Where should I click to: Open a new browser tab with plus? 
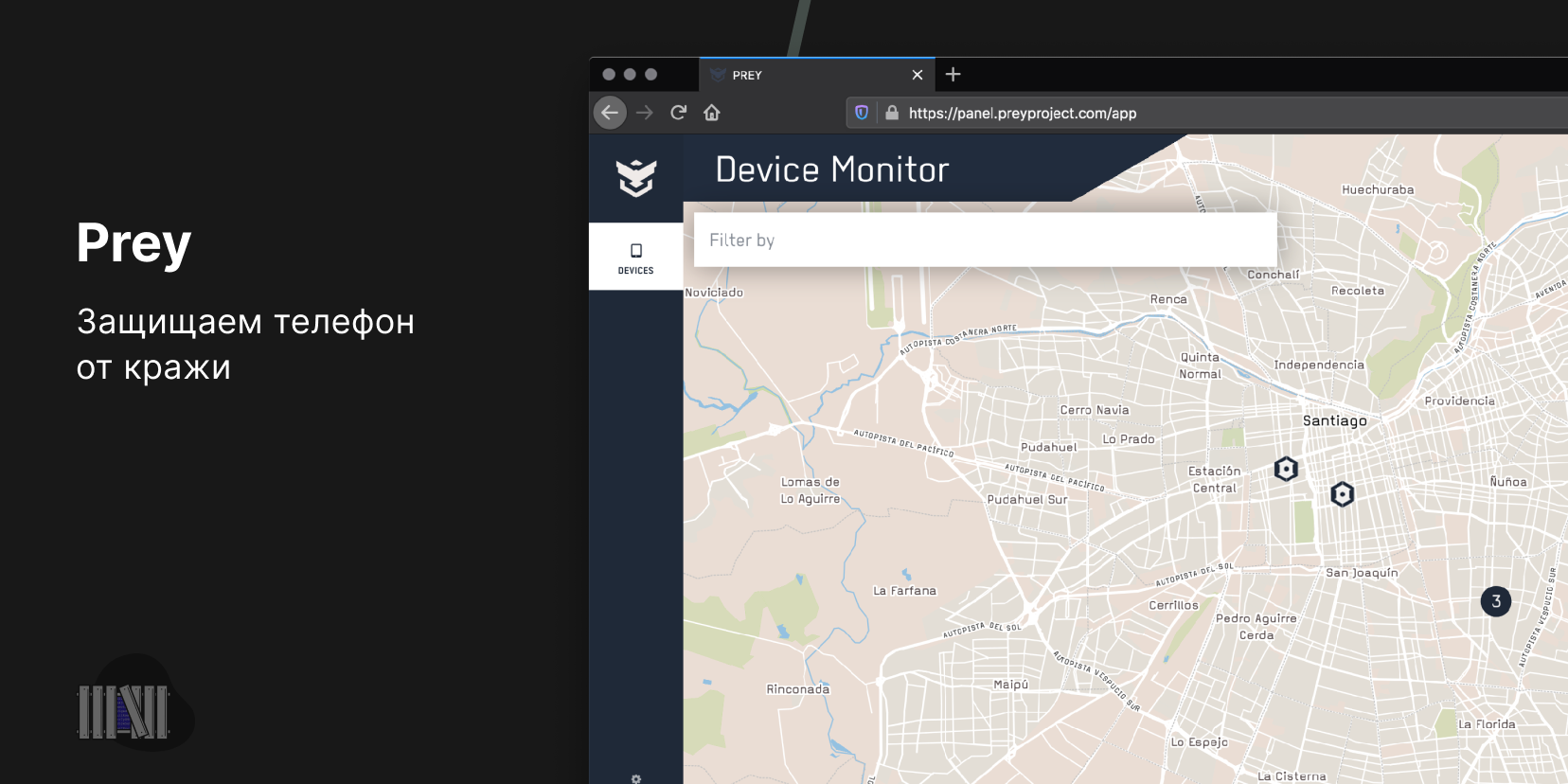[953, 74]
